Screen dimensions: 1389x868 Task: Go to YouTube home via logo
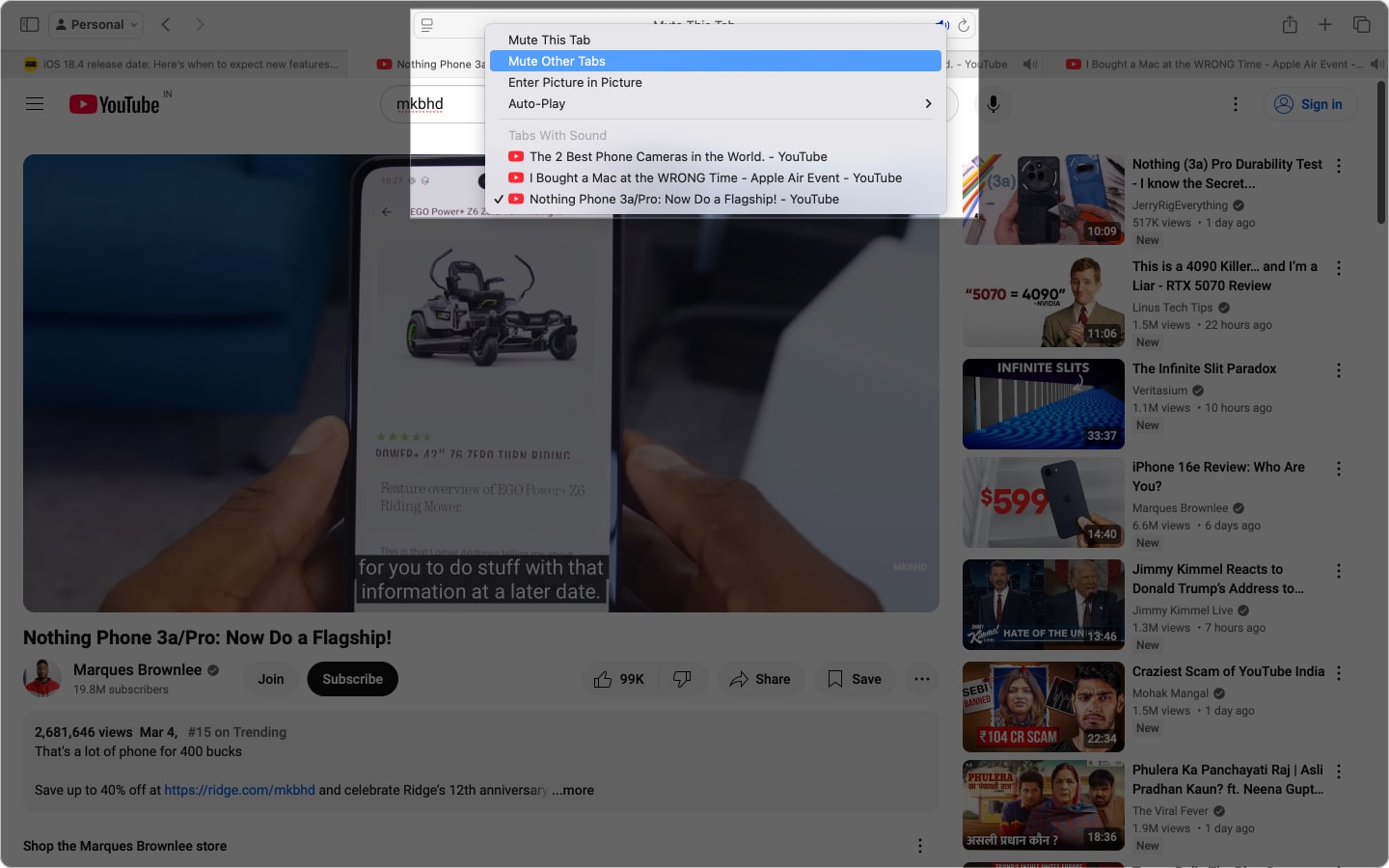pos(115,104)
